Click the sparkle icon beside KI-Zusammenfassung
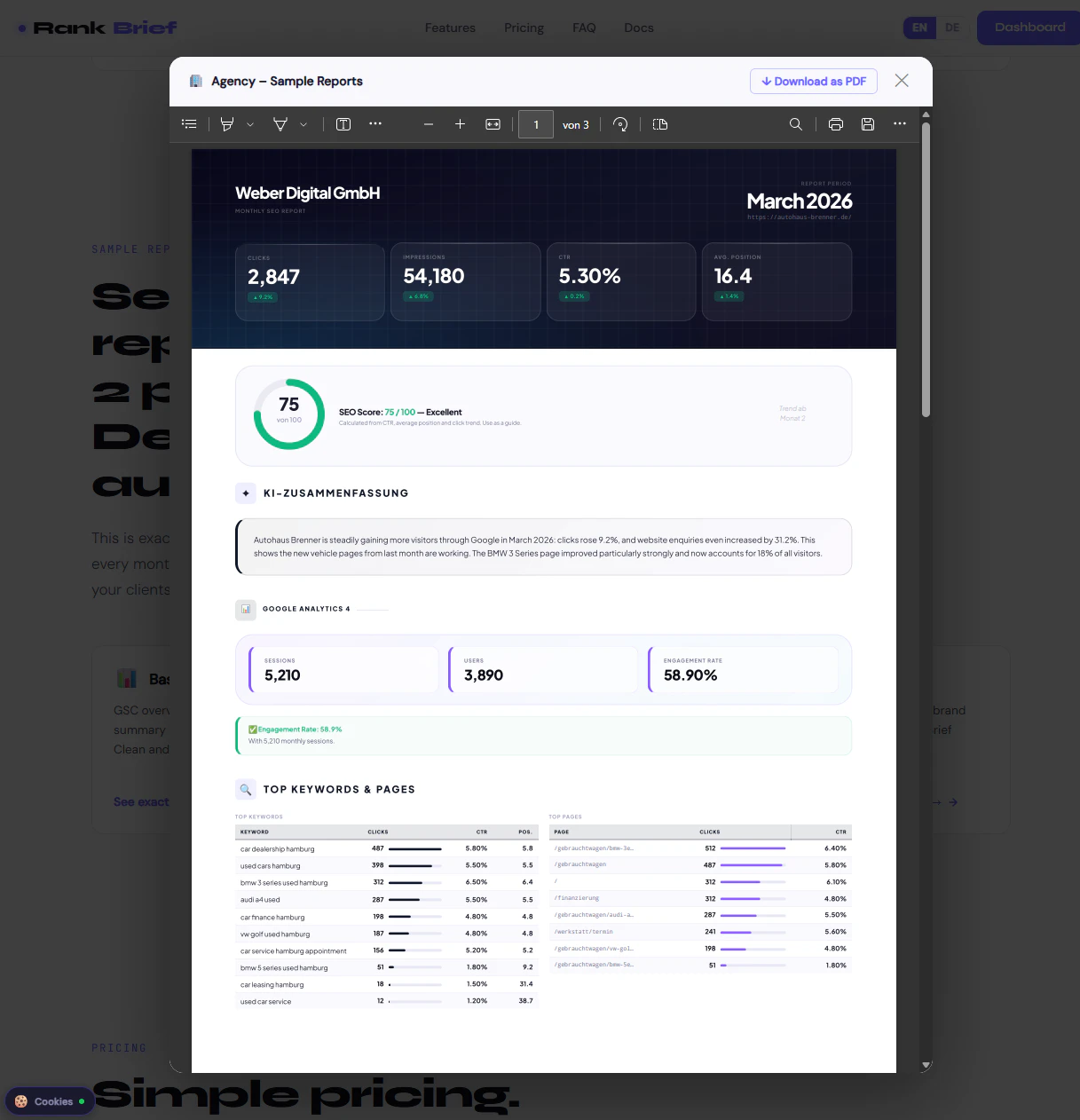The image size is (1080, 1120). click(246, 493)
